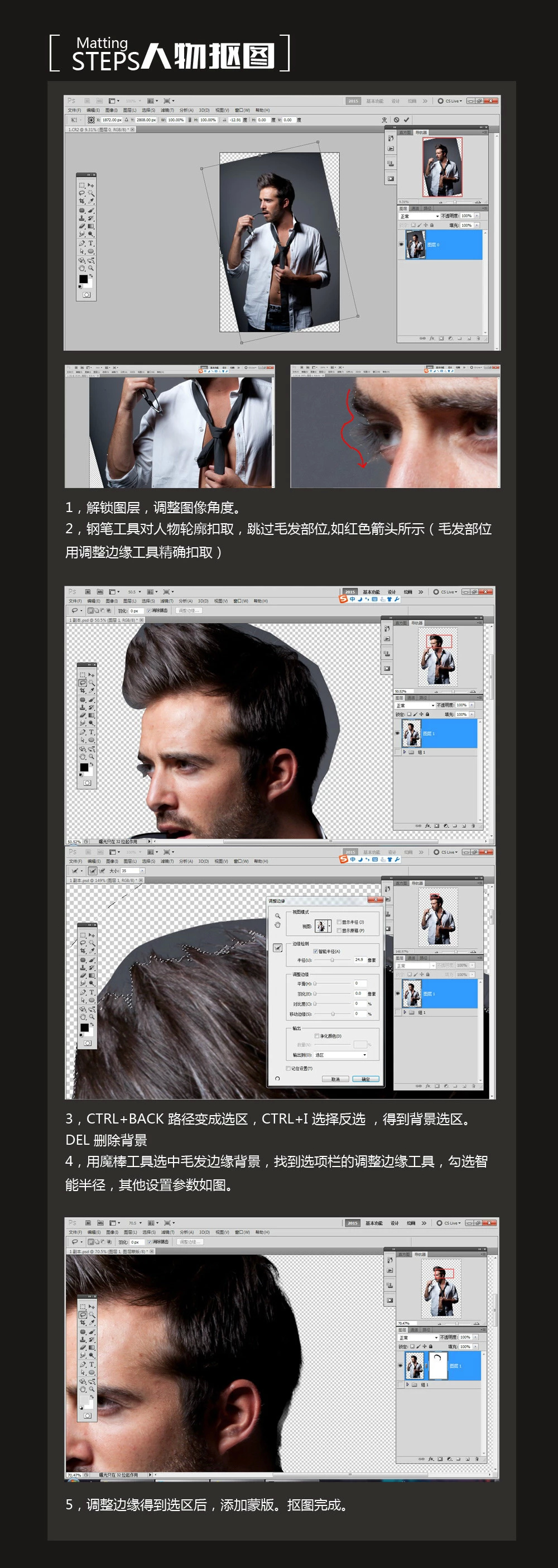
Task: Refine radius brush icon in 调整边缘 dialog
Action: (x=277, y=947)
